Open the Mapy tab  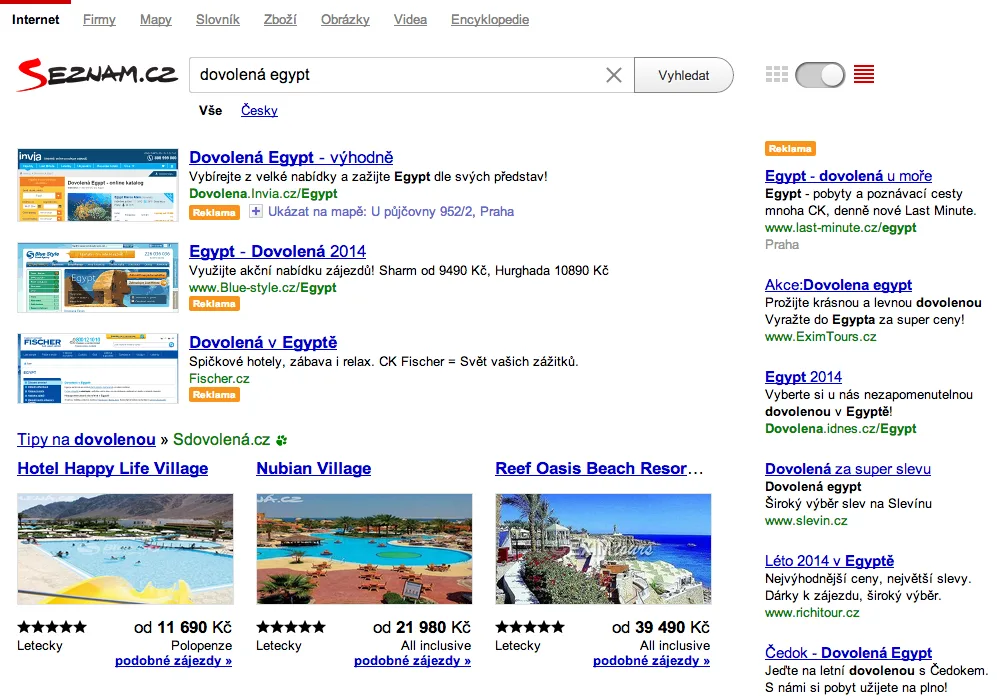pos(156,20)
